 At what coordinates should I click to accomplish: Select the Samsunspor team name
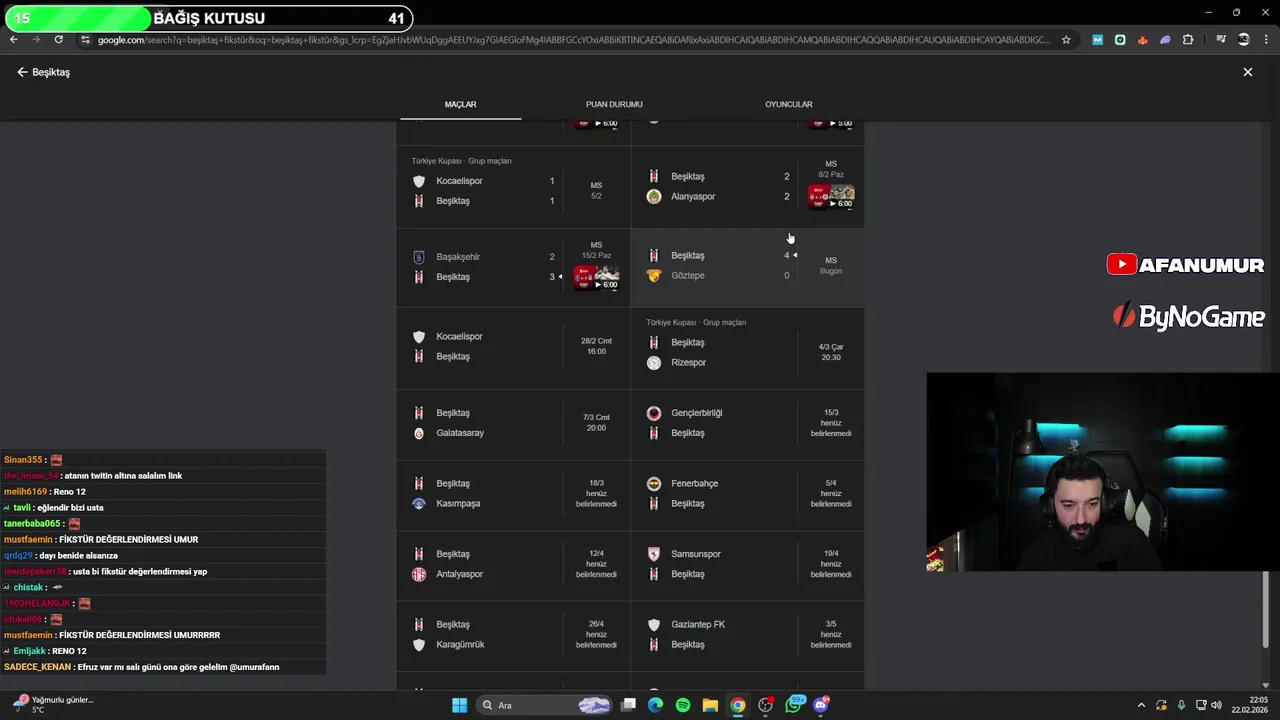pyautogui.click(x=696, y=554)
